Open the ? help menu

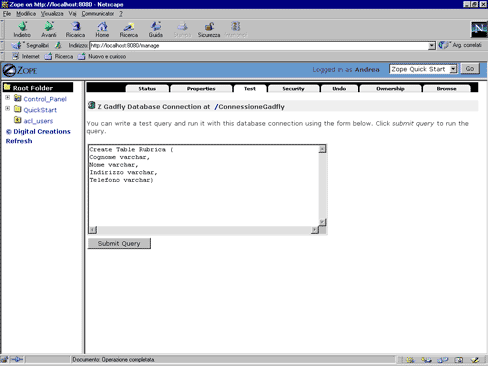click(121, 14)
